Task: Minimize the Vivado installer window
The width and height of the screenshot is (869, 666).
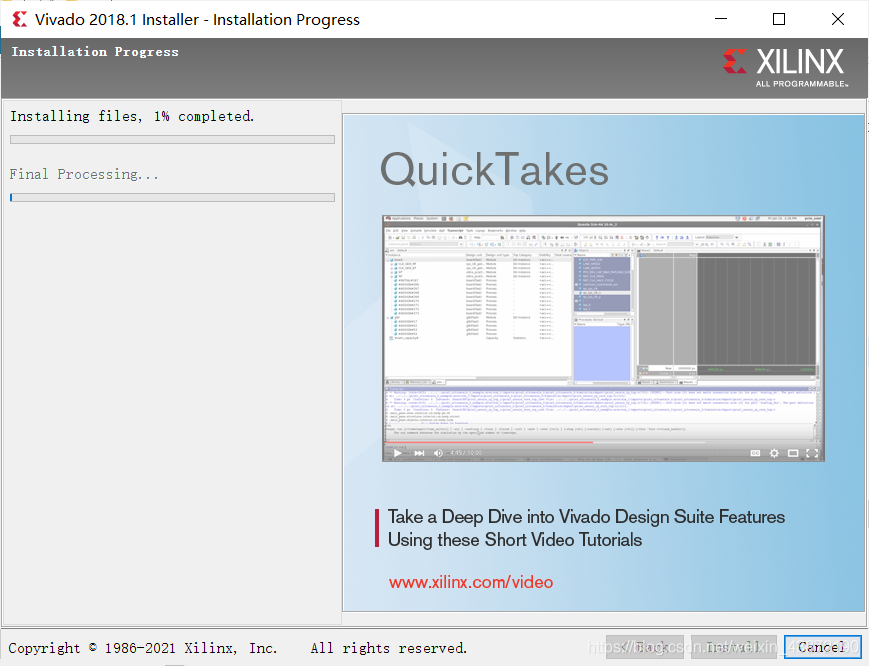Action: coord(721,19)
